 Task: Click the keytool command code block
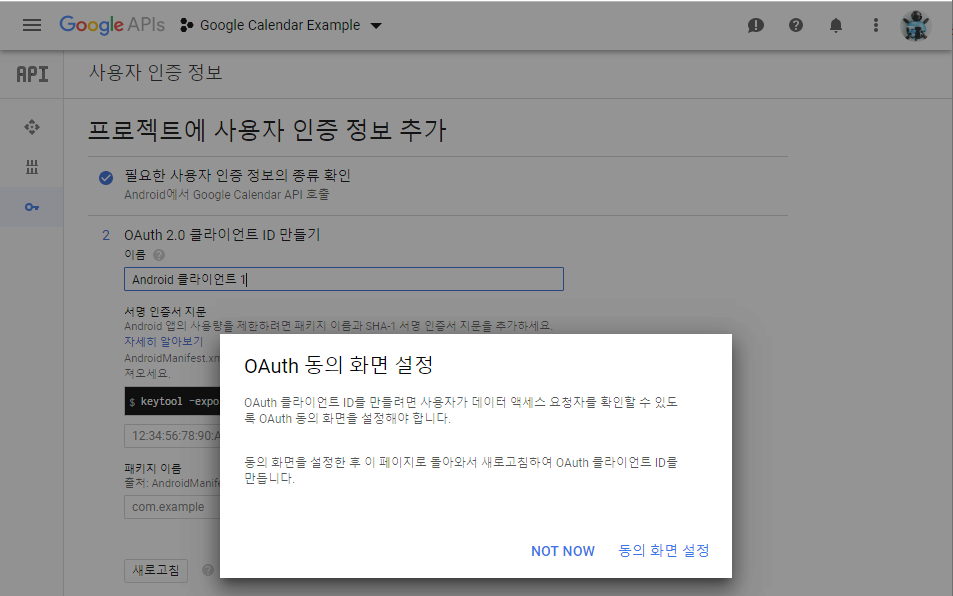point(173,401)
